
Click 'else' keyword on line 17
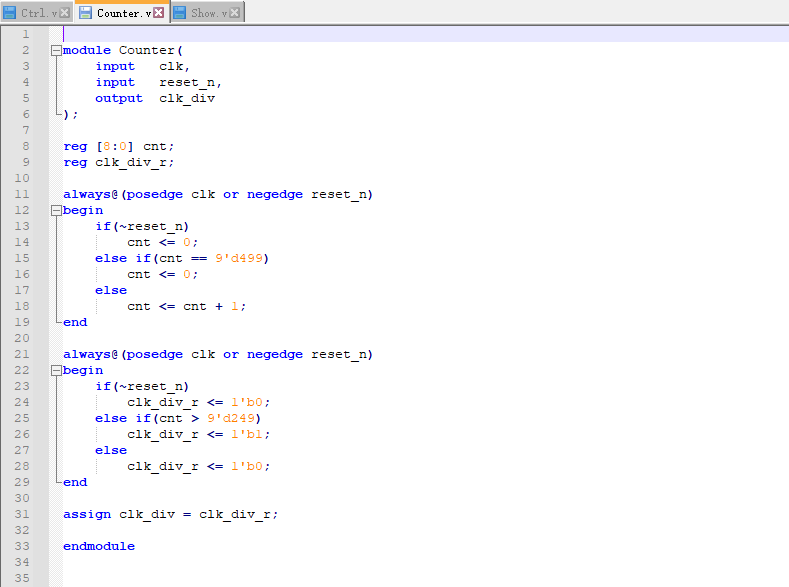[111, 291]
